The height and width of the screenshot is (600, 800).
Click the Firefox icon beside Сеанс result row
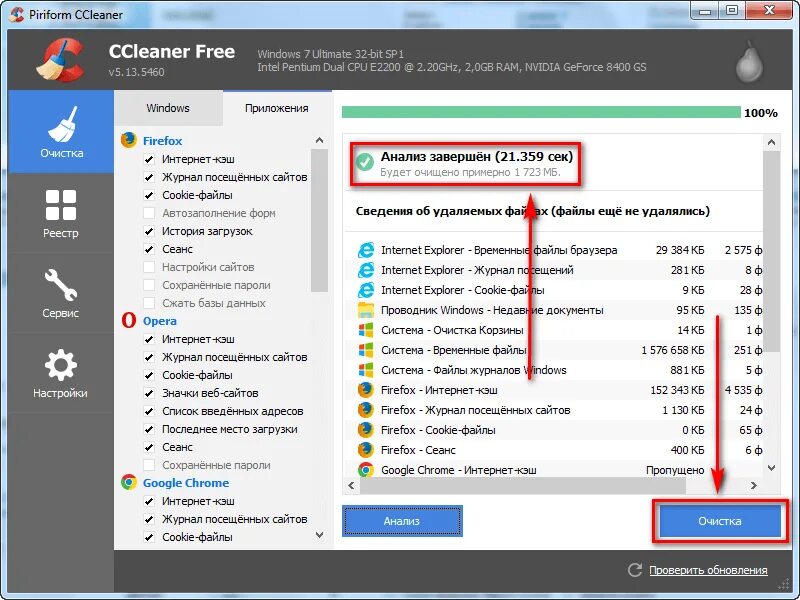point(365,449)
